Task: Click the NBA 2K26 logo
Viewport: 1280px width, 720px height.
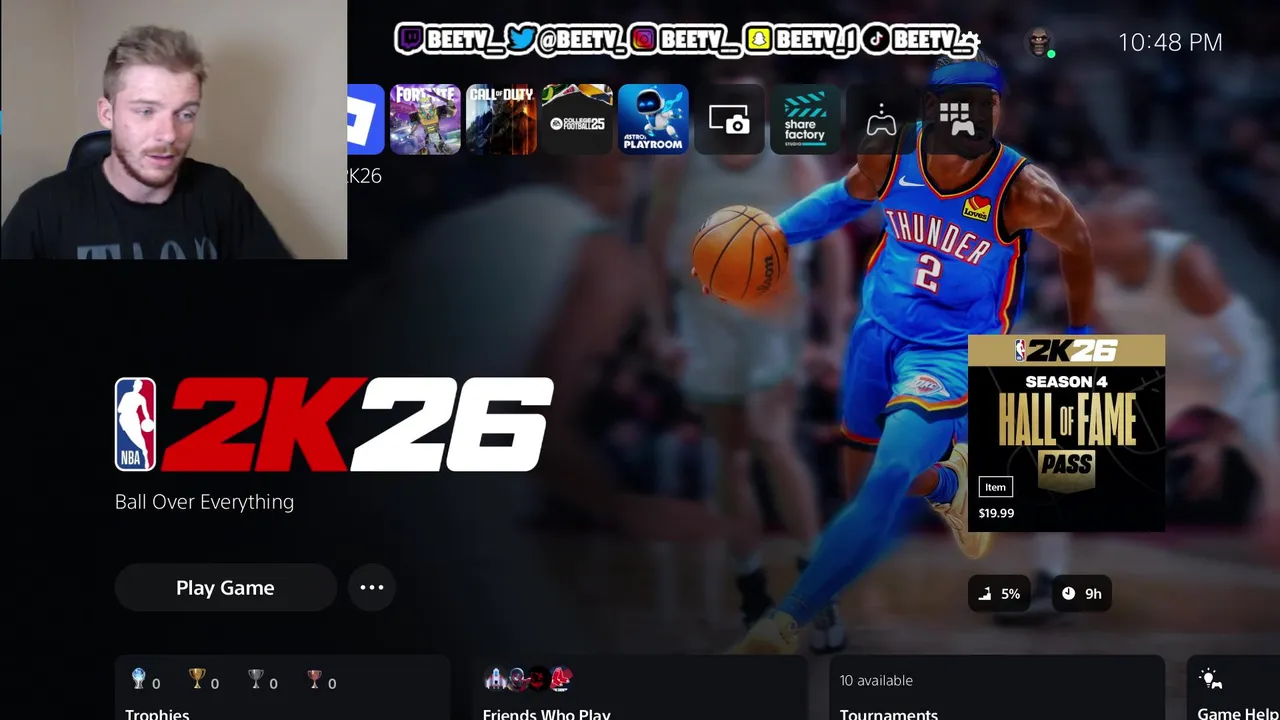Action: pos(334,424)
